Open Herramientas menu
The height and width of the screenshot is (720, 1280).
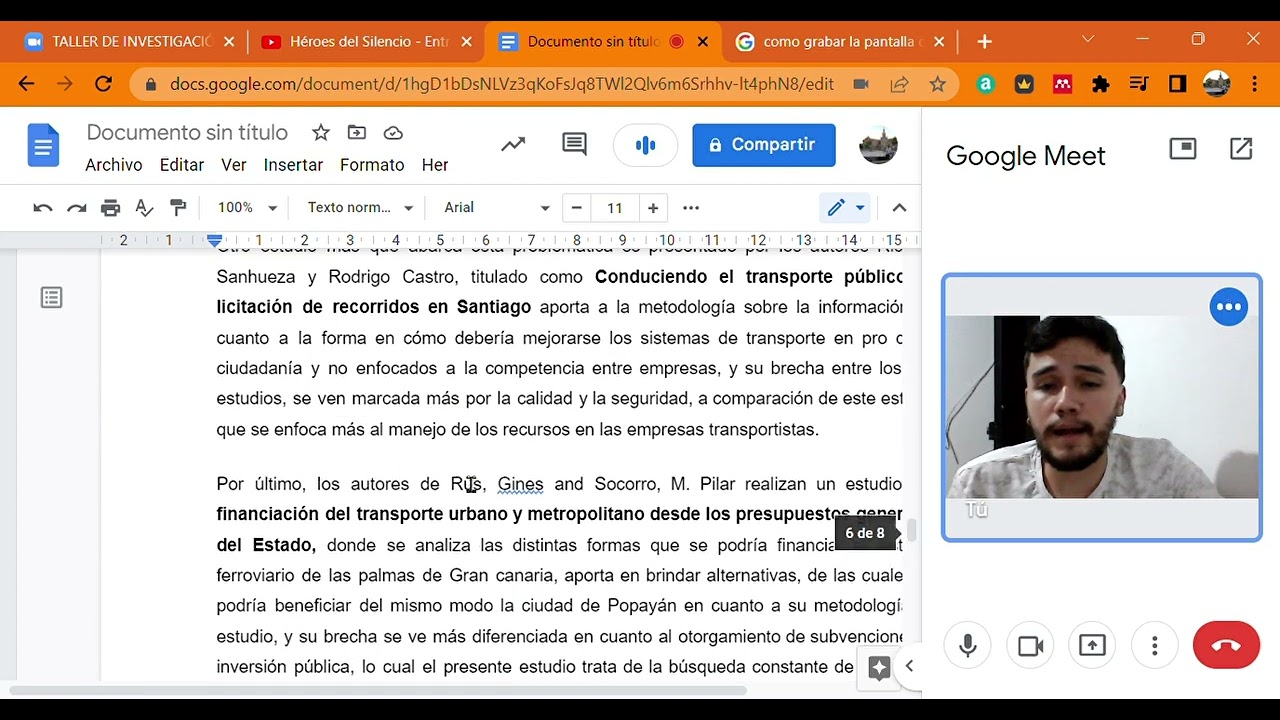pyautogui.click(x=435, y=165)
